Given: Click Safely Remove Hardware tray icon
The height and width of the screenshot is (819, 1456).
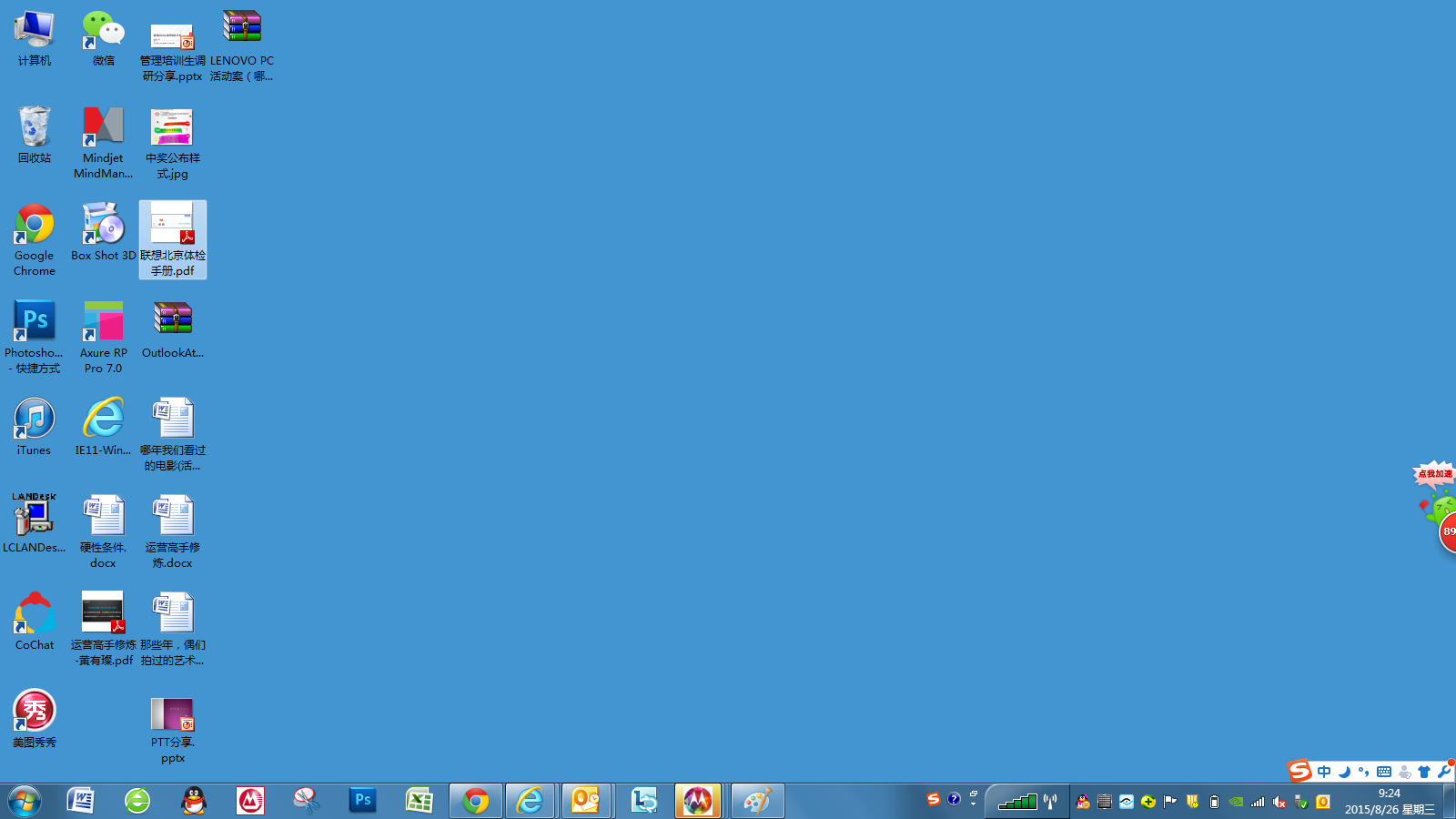Looking at the screenshot, I should click(x=1301, y=802).
